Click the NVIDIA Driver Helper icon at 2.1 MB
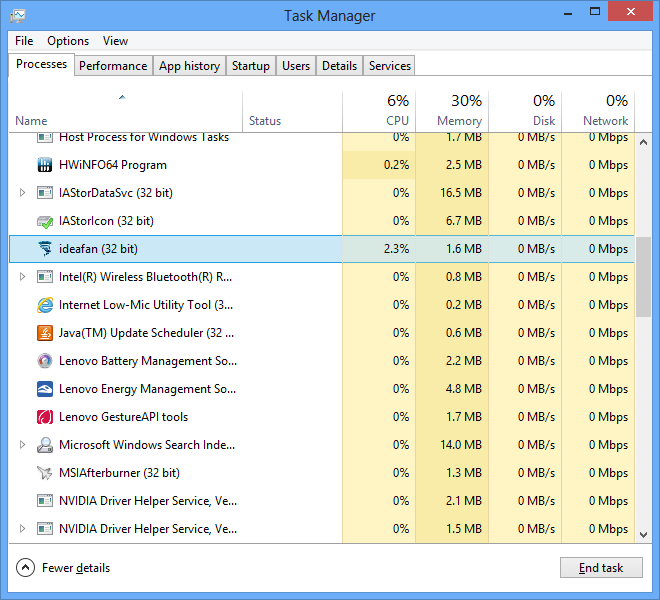This screenshot has width=660, height=600. click(x=45, y=501)
